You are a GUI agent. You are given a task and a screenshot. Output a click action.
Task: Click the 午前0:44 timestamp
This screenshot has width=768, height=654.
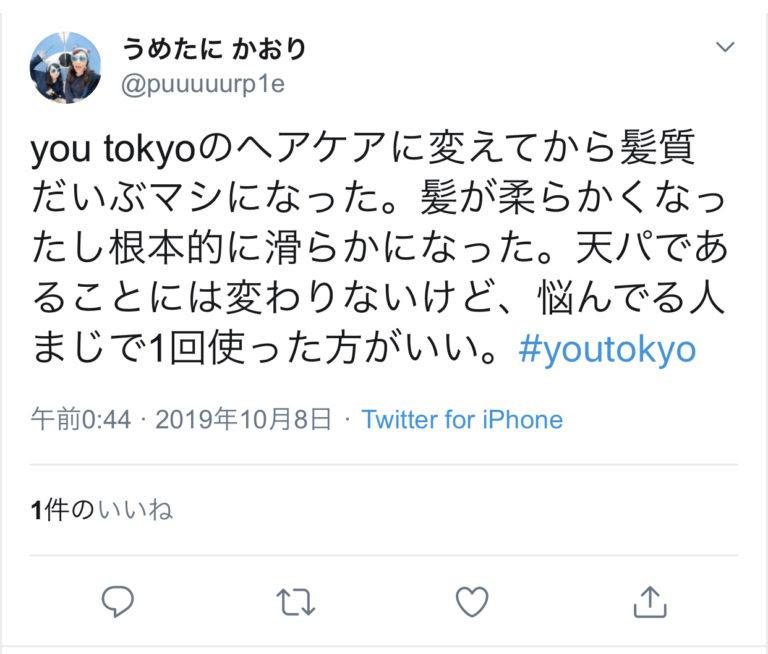81,420
